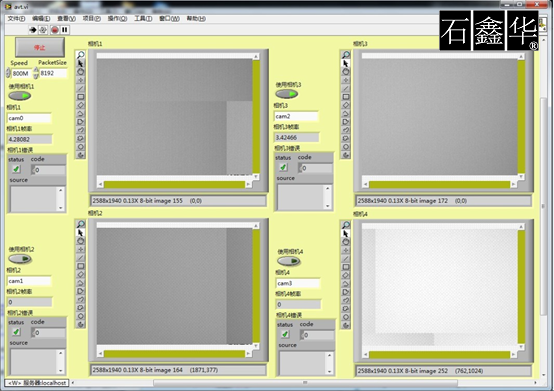Image resolution: width=554 pixels, height=391 pixels.
Task: Toggle the camera 3 enable switch
Action: pyautogui.click(x=287, y=94)
